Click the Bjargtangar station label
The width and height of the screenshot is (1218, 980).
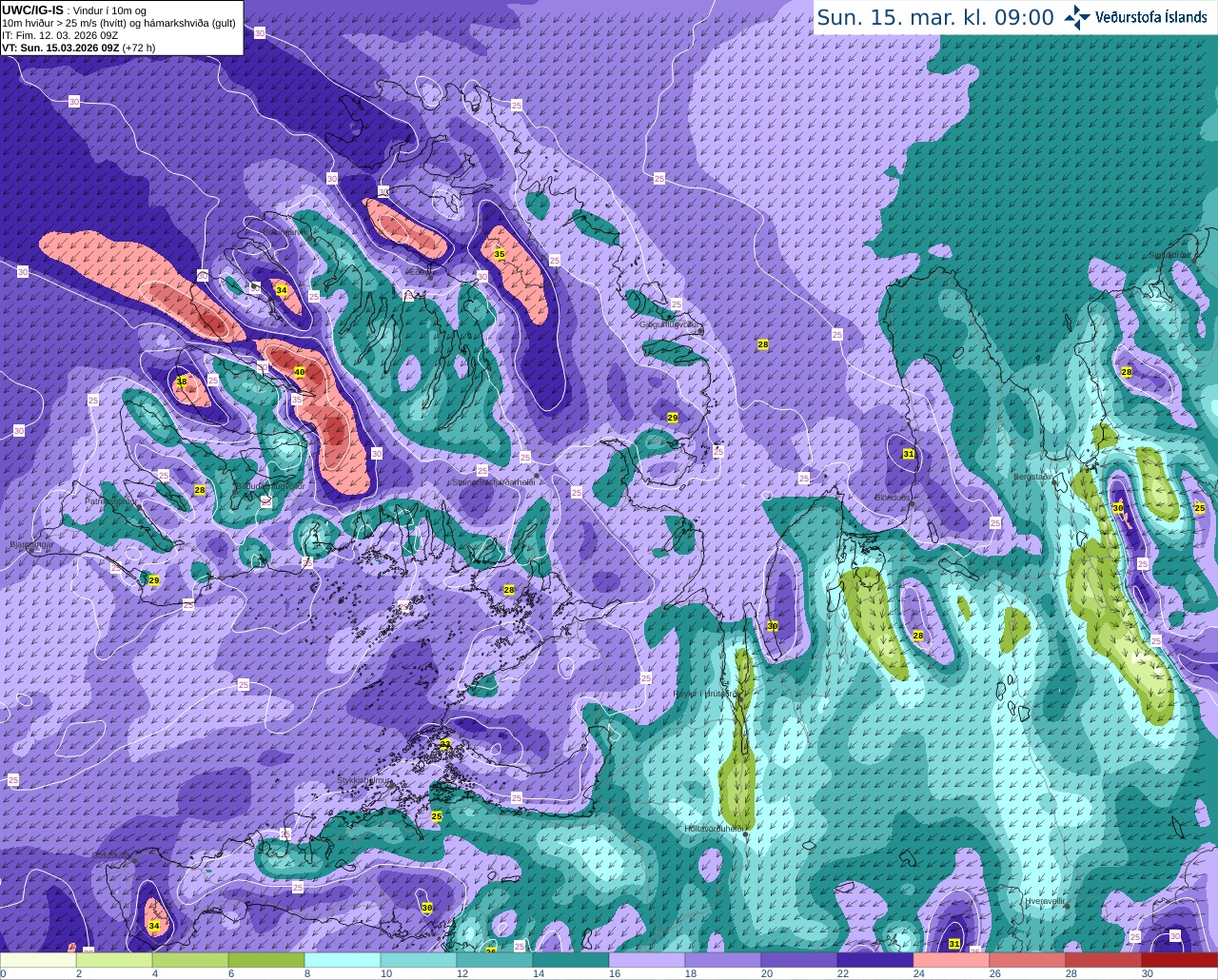(x=30, y=545)
